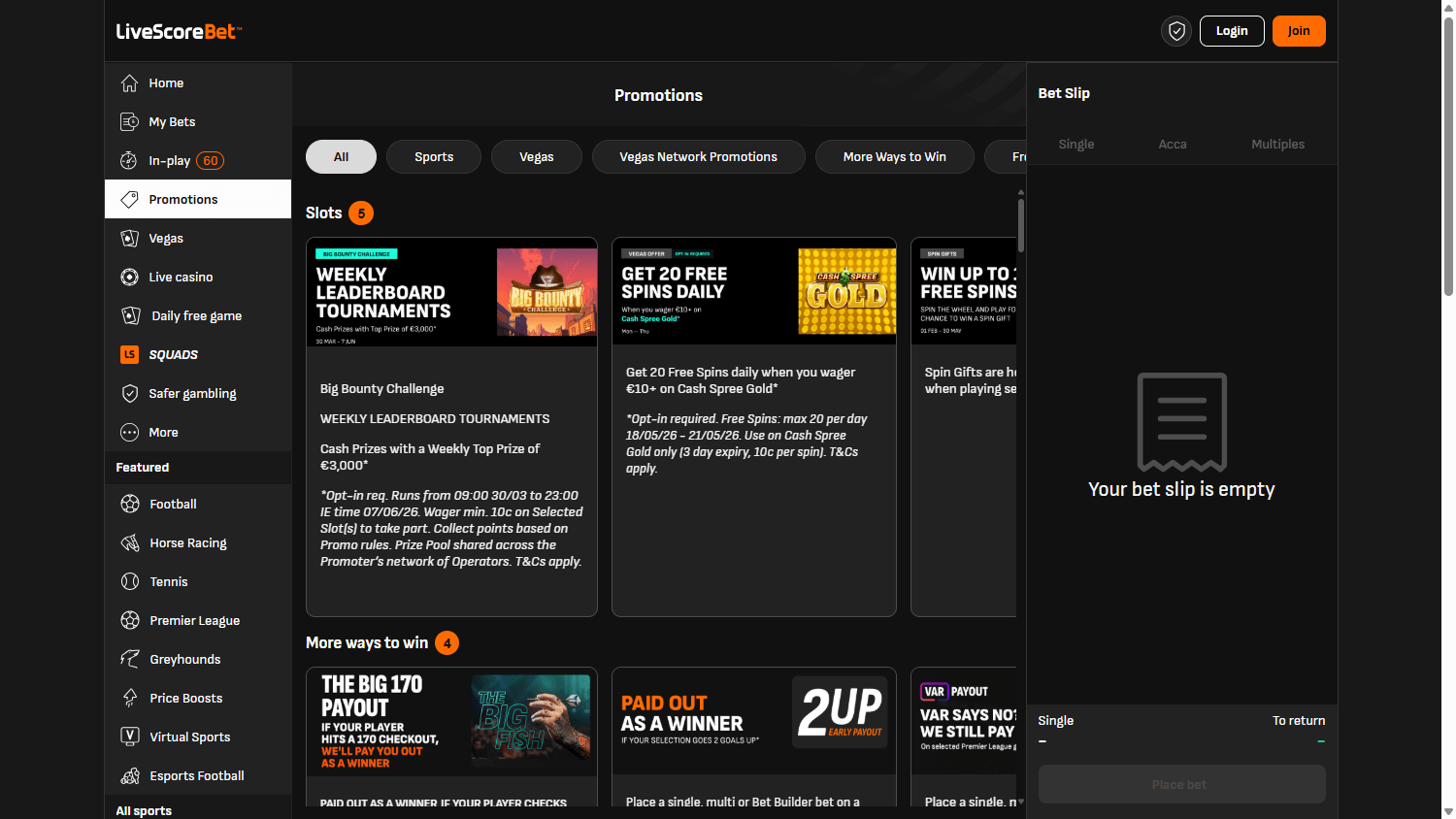The width and height of the screenshot is (1456, 819).
Task: Click the Slots count badge 5
Action: 361,213
